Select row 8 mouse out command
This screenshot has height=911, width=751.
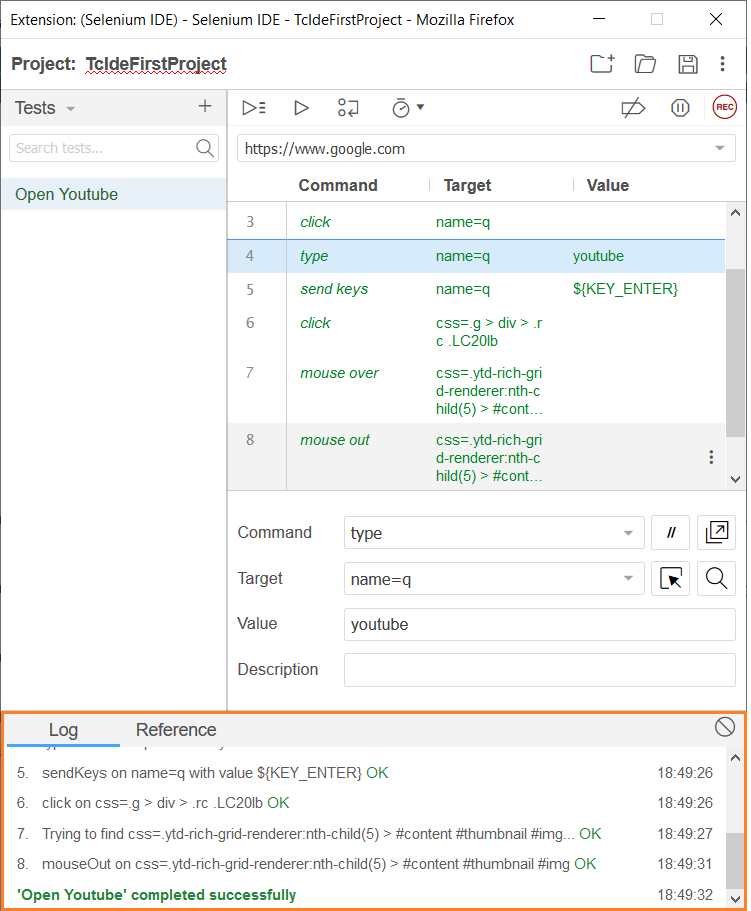(x=476, y=457)
